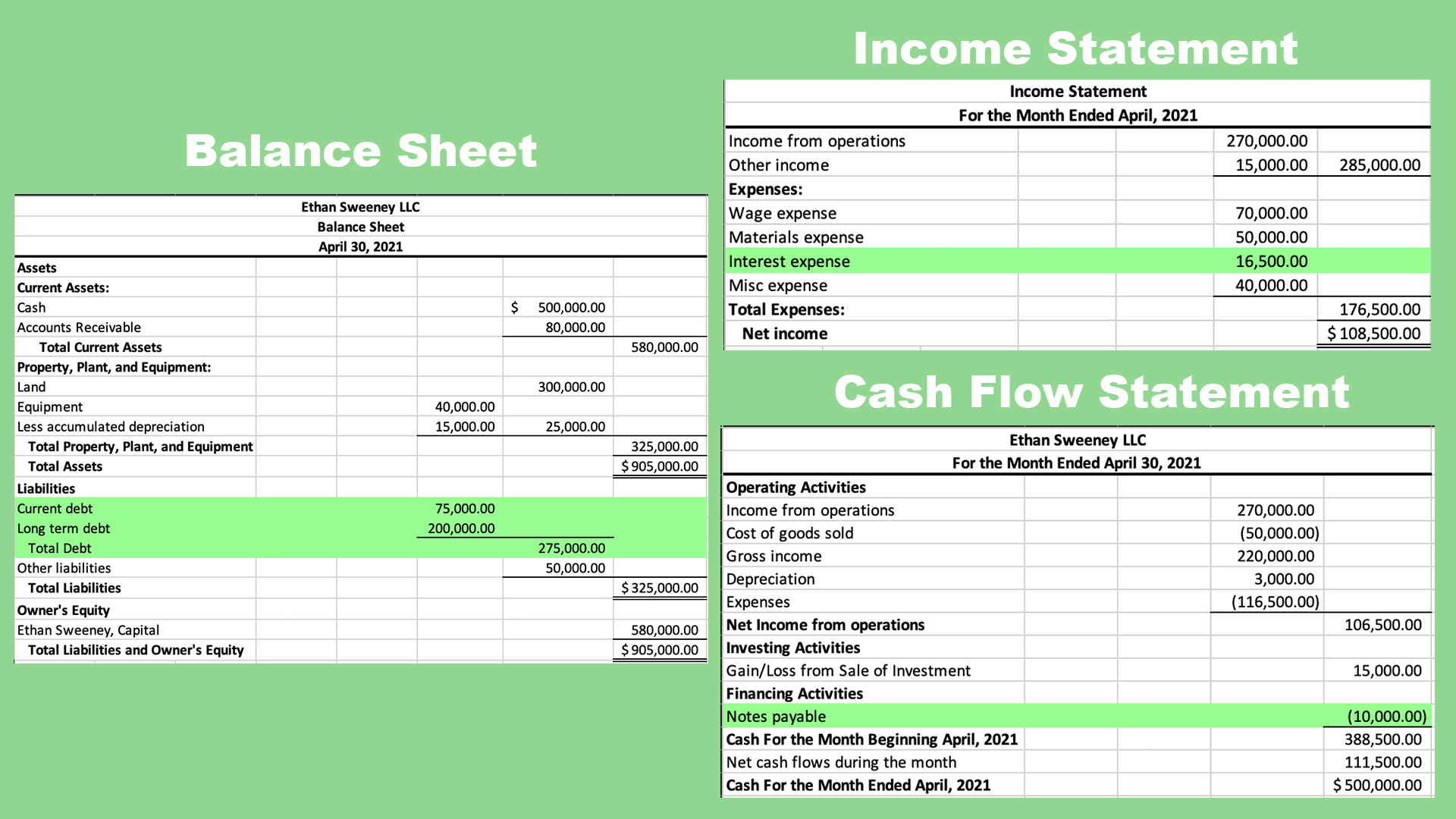Click the highlighted Notes payable row
The width and height of the screenshot is (1456, 819).
pos(776,716)
